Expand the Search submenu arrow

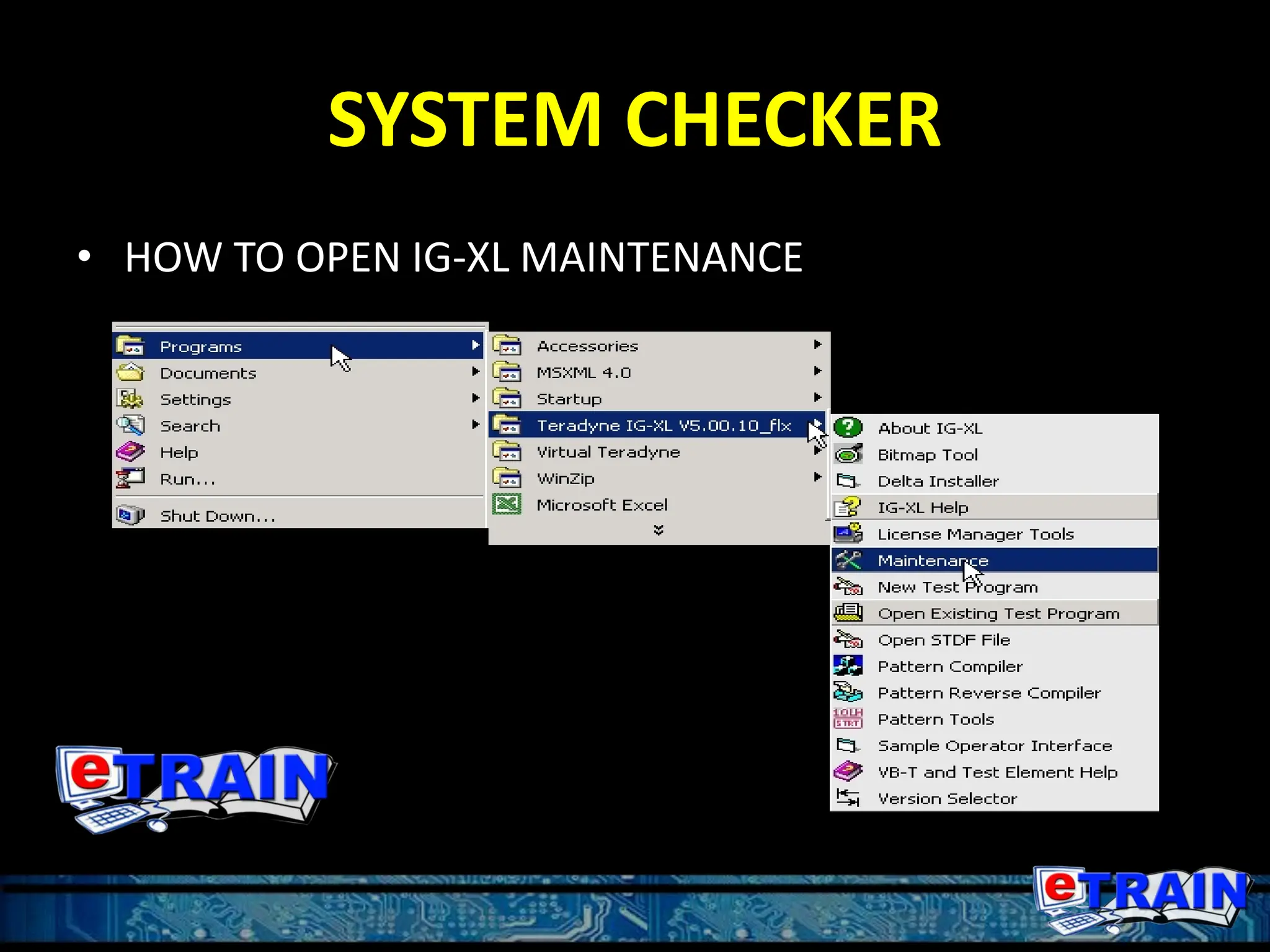click(476, 425)
